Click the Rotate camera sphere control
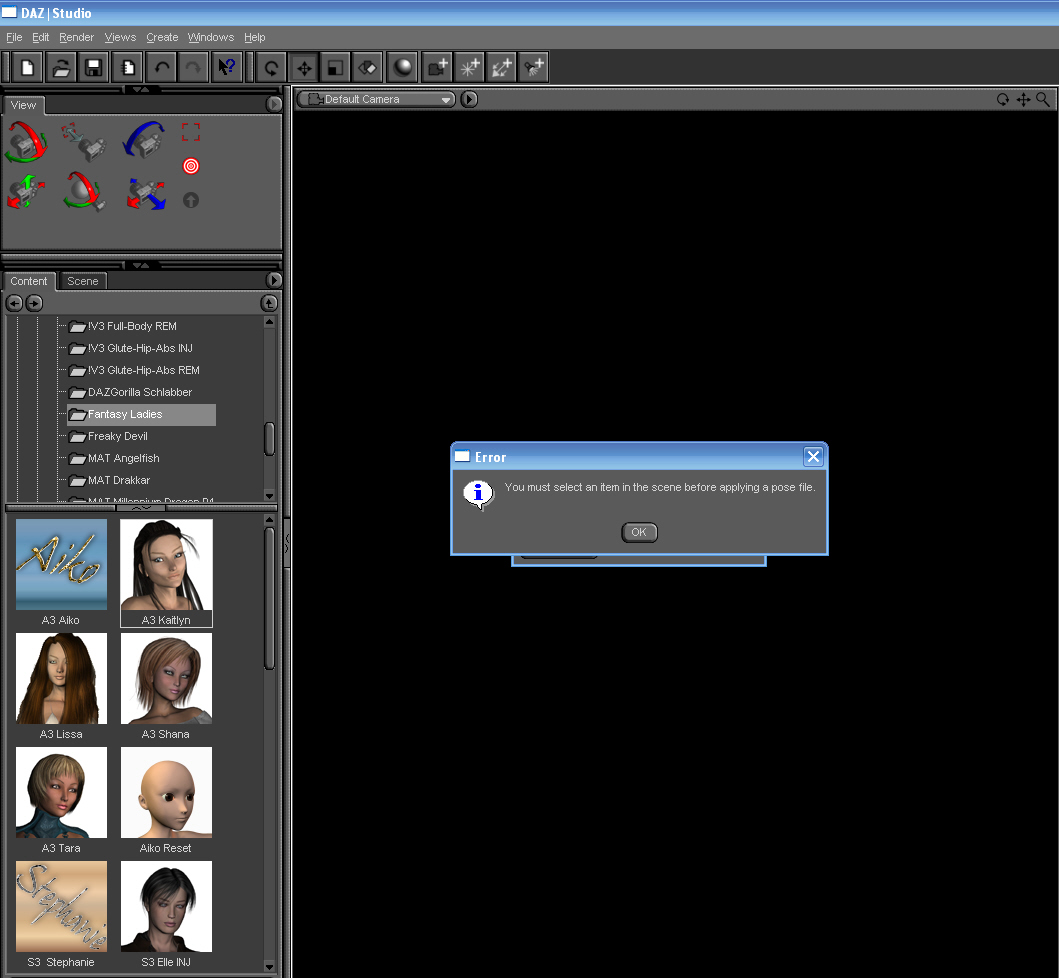The image size is (1059, 978). (x=84, y=192)
